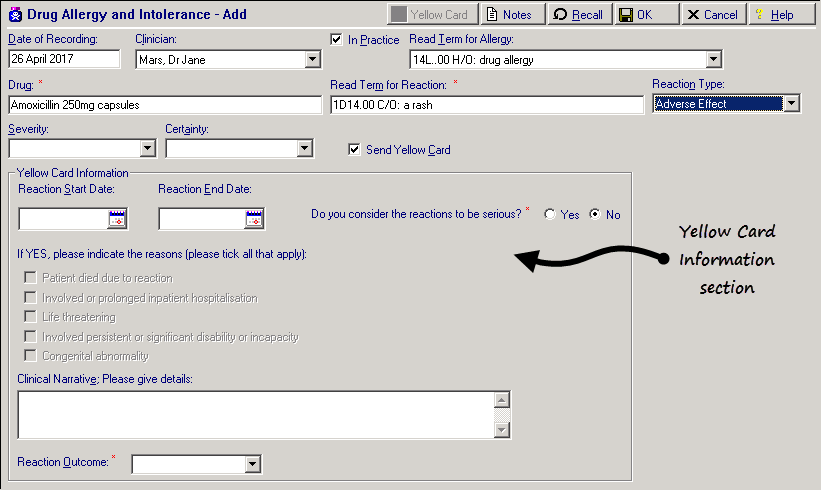Image resolution: width=822 pixels, height=491 pixels.
Task: Untick the In Practice checkbox
Action: [x=336, y=40]
